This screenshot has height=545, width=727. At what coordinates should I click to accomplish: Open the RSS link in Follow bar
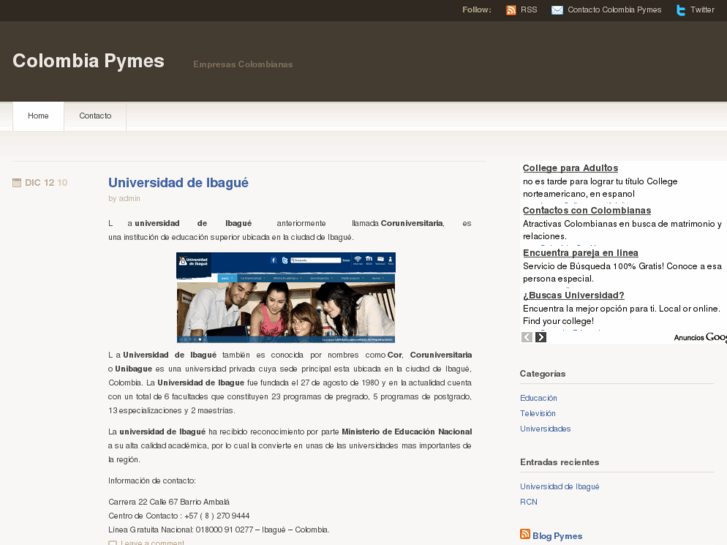[529, 10]
